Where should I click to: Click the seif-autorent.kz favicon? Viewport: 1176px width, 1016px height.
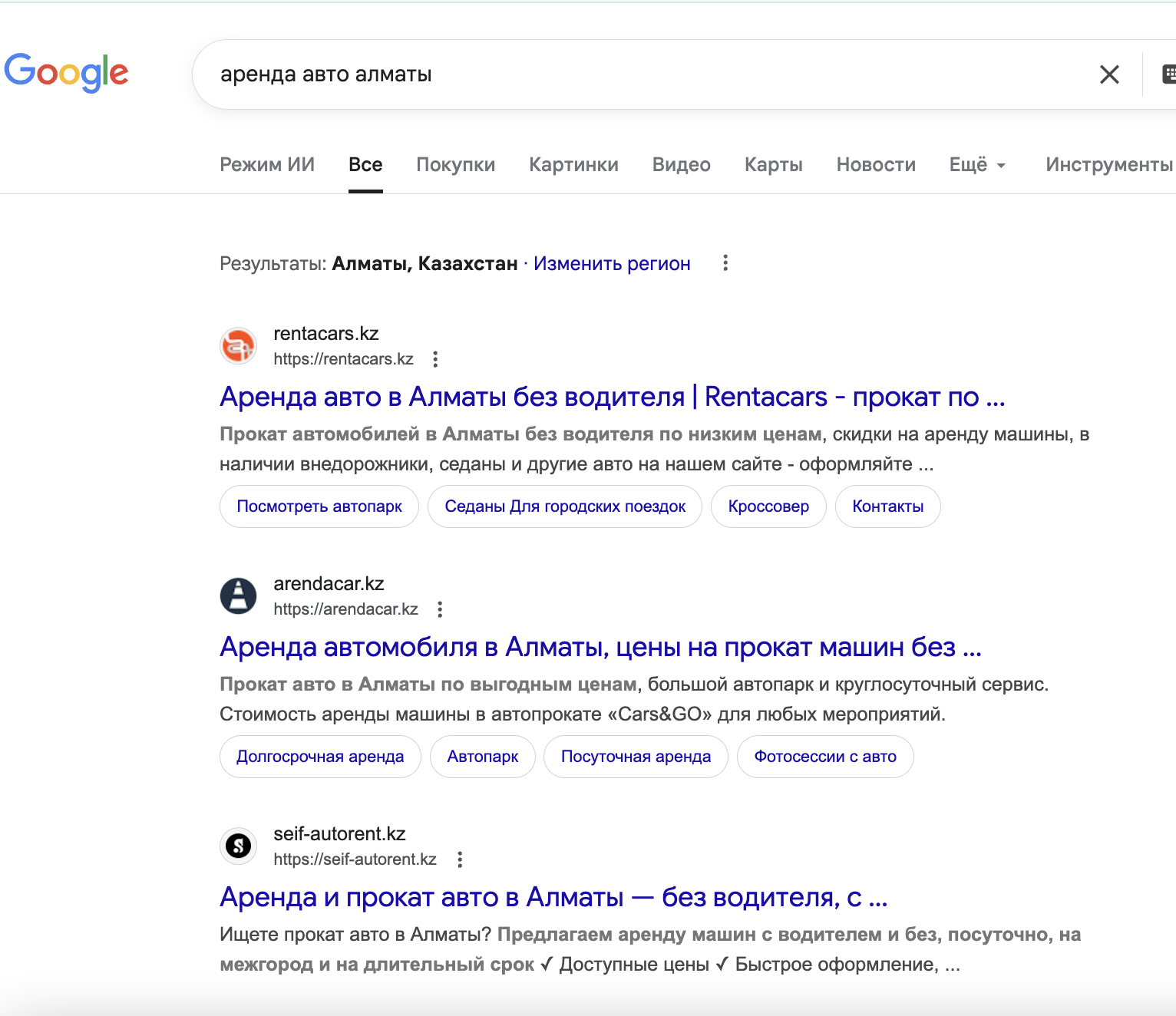(x=239, y=846)
